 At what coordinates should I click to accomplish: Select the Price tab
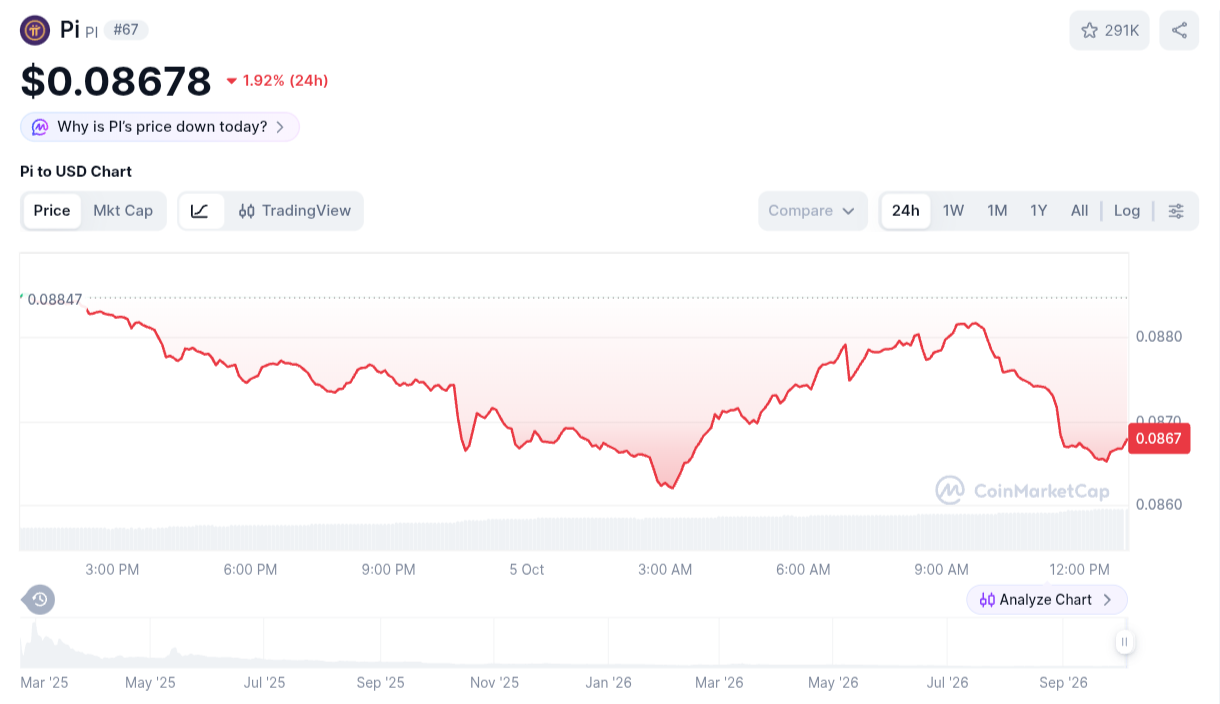pos(52,211)
